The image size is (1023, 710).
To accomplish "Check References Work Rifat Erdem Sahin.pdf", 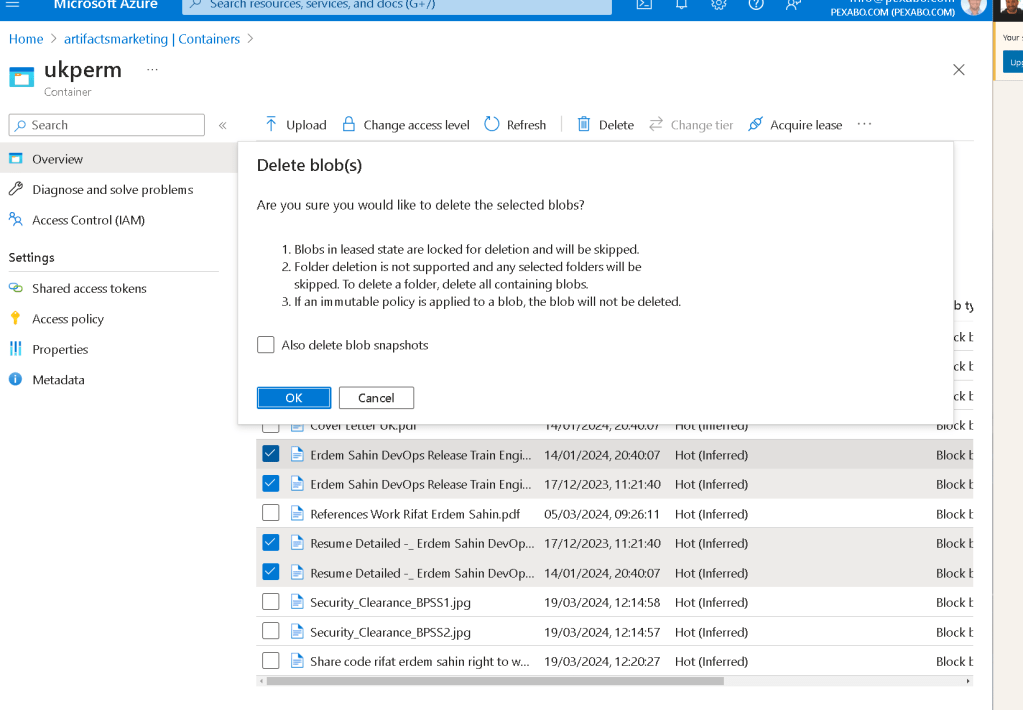I will point(271,513).
